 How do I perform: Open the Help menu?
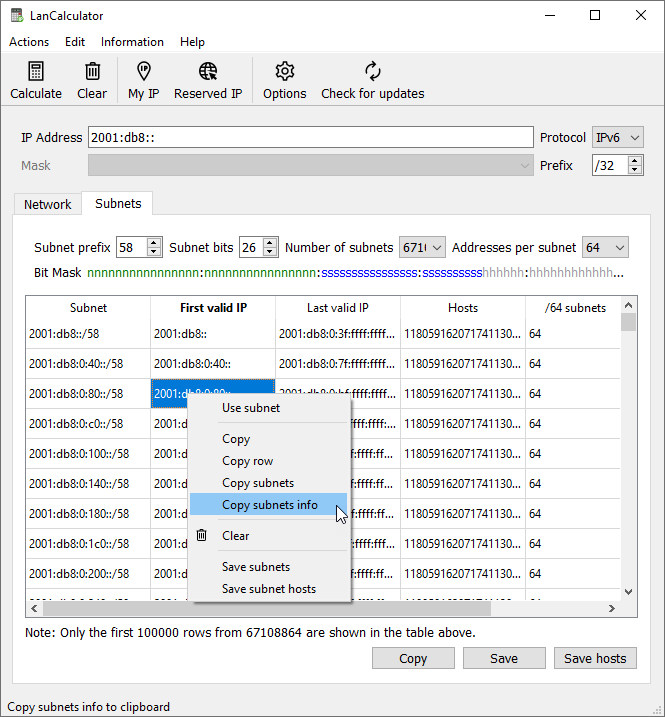[x=192, y=42]
